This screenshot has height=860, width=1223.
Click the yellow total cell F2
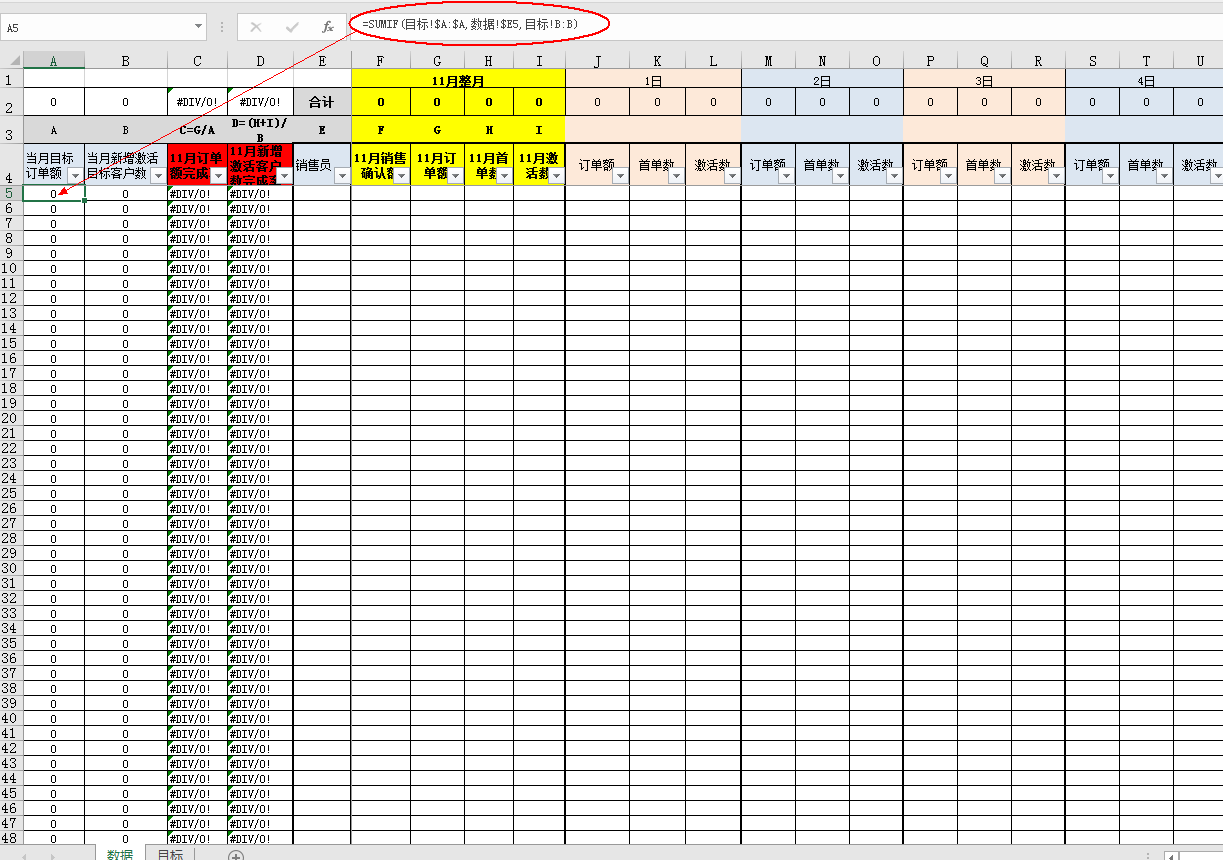pos(381,102)
